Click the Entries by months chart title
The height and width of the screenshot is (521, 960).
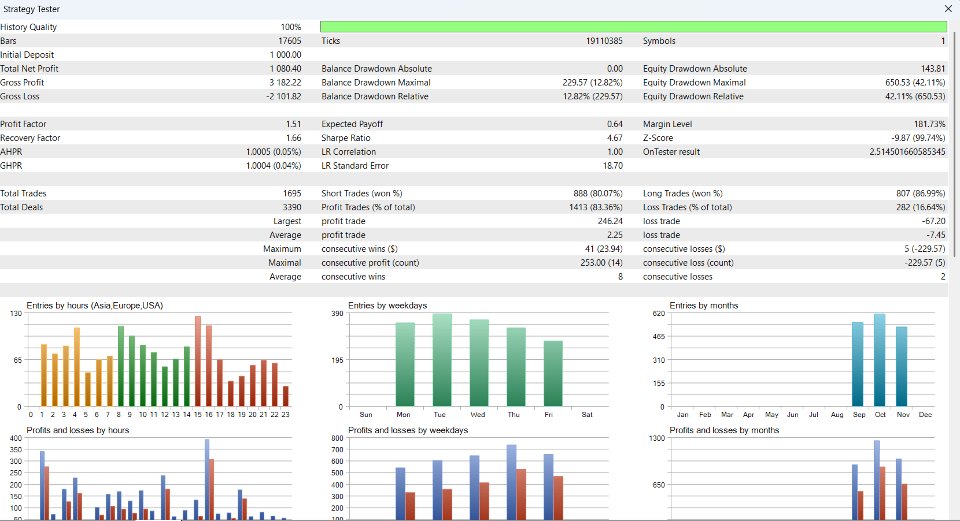click(x=704, y=305)
